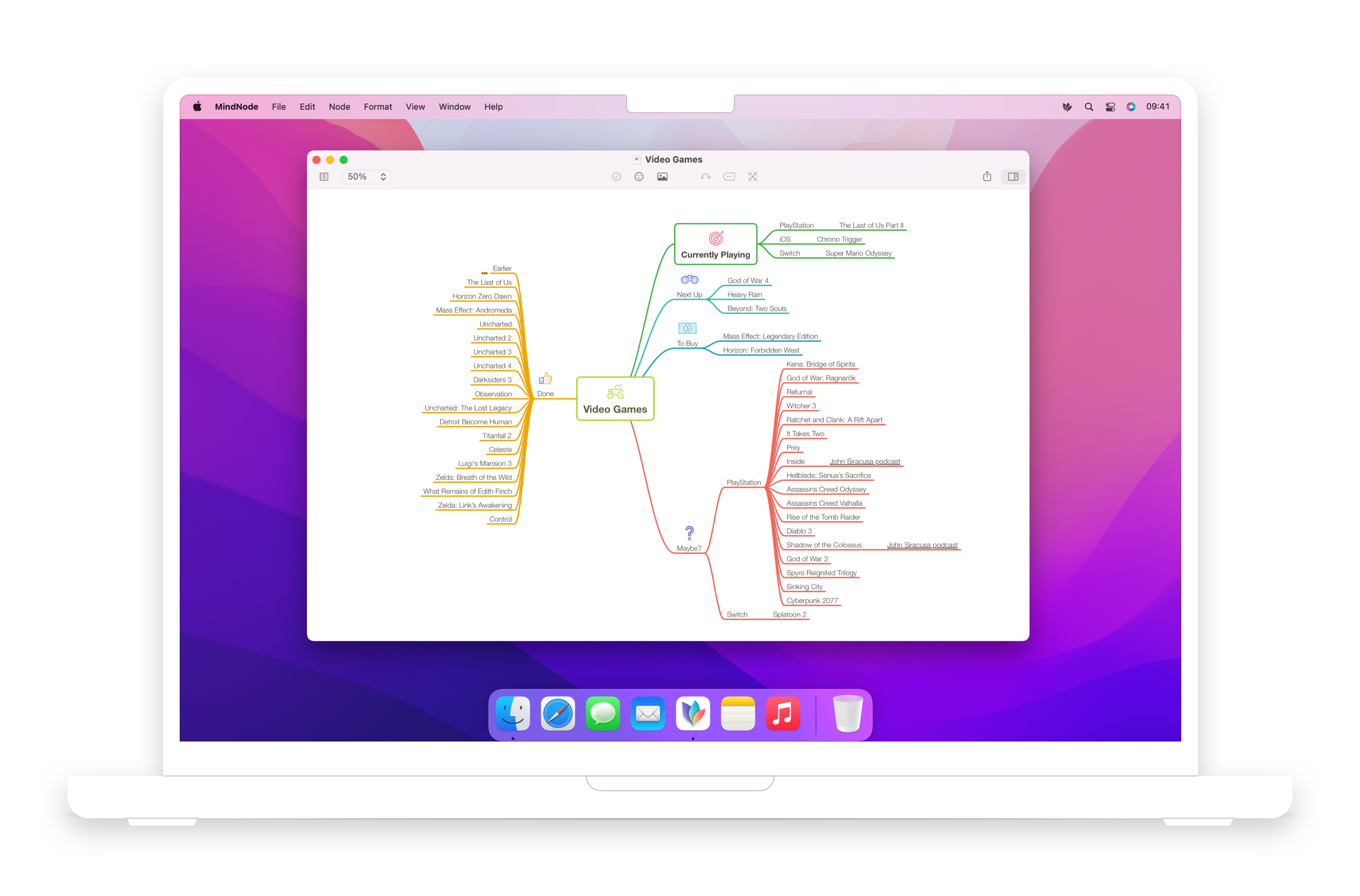
Task: Click the question mark sticker above Maybe?
Action: pos(690,533)
